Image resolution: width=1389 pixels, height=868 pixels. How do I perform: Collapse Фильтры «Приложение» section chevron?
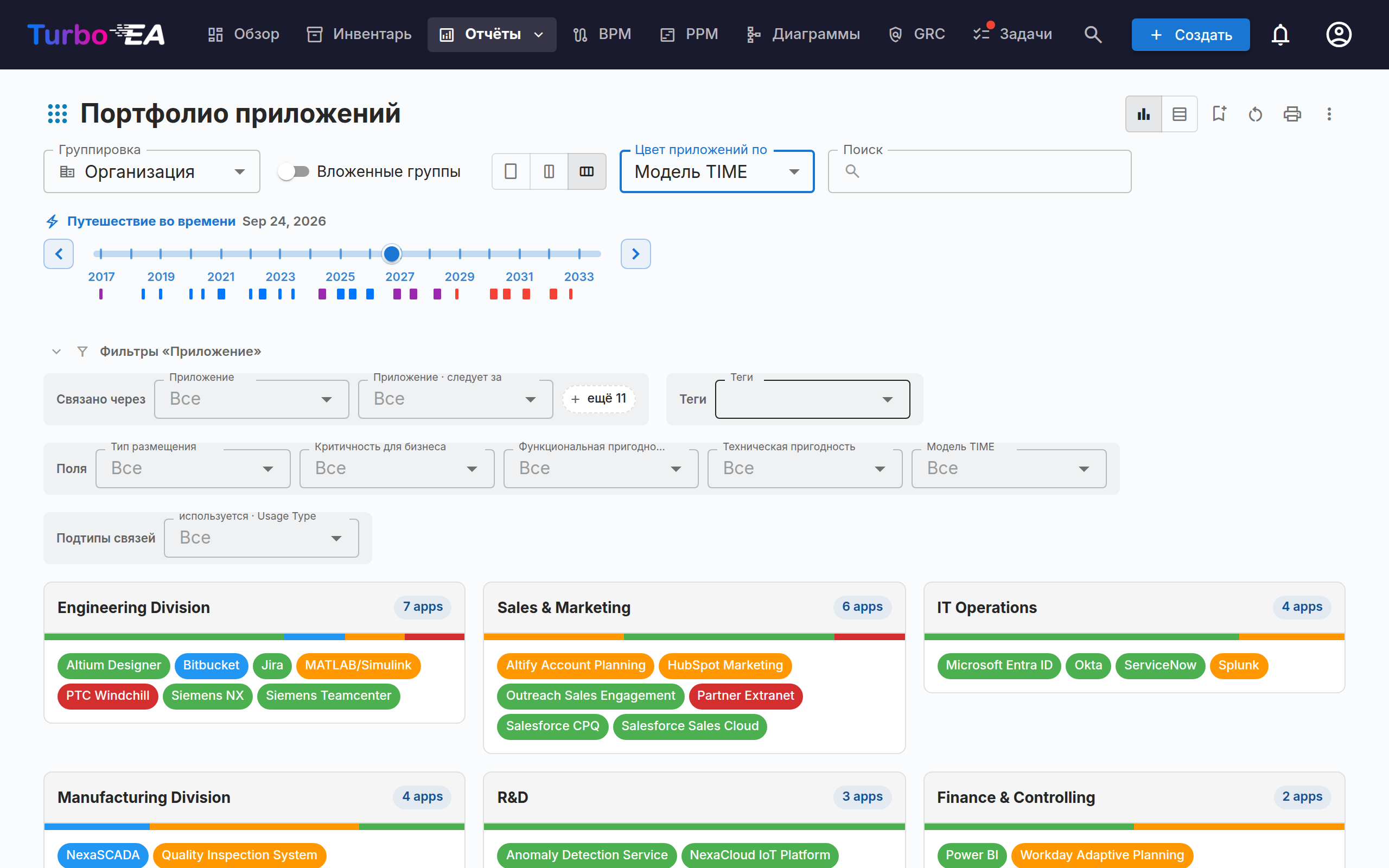click(x=56, y=352)
